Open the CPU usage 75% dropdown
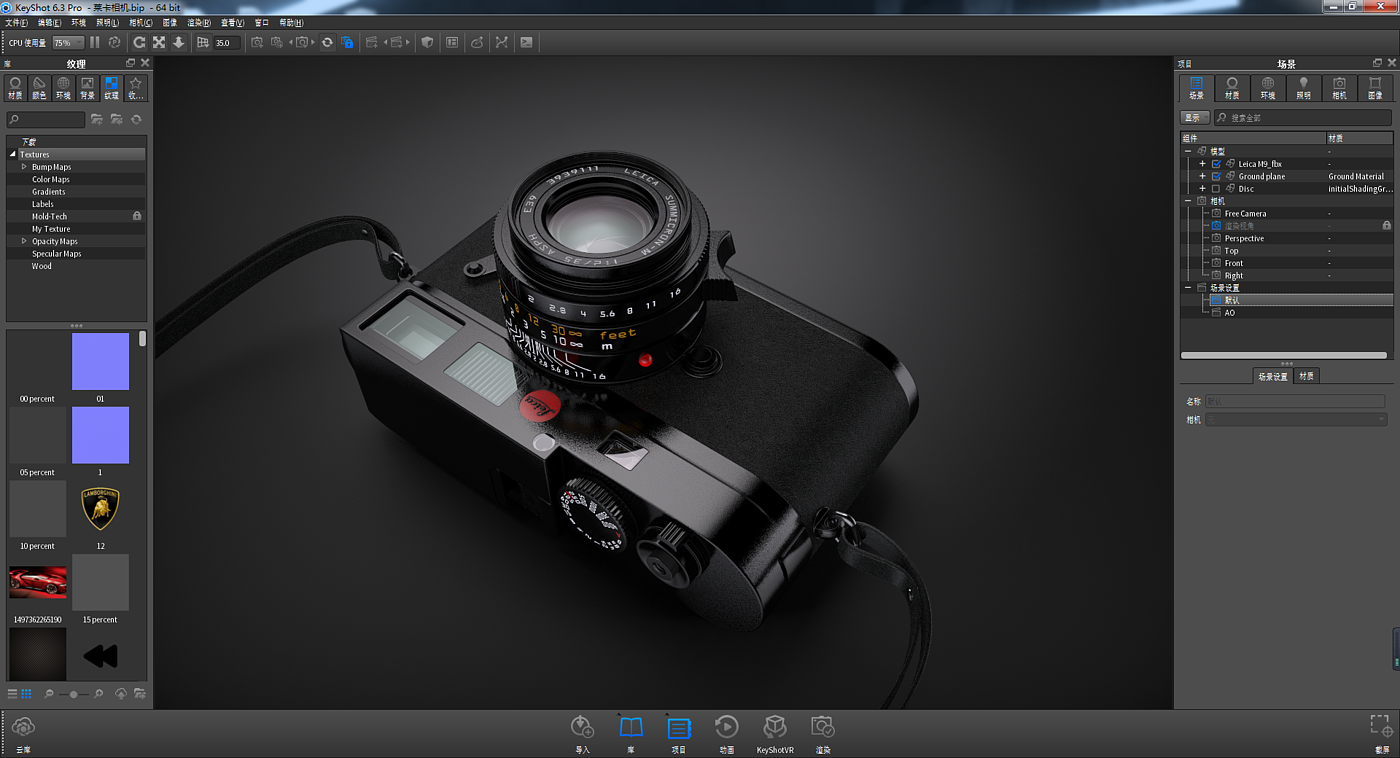This screenshot has height=758, width=1400. click(68, 43)
